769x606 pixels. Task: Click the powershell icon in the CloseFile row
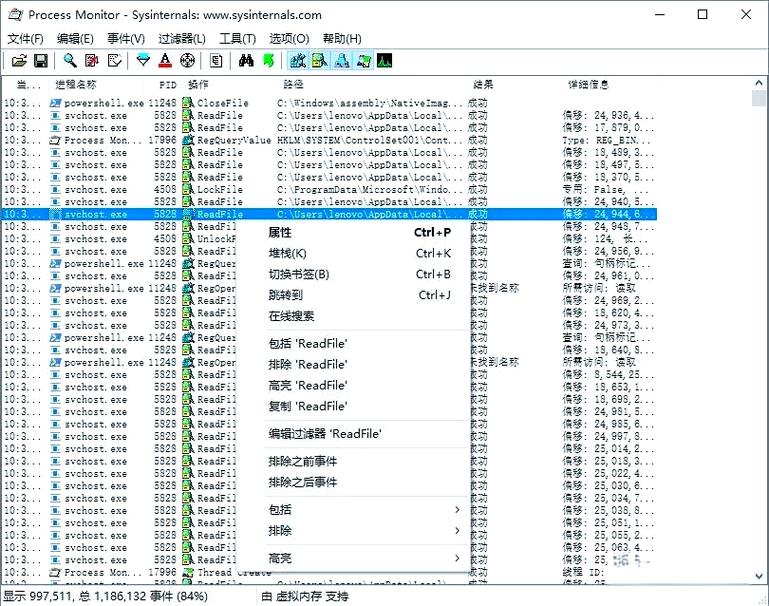pos(55,103)
